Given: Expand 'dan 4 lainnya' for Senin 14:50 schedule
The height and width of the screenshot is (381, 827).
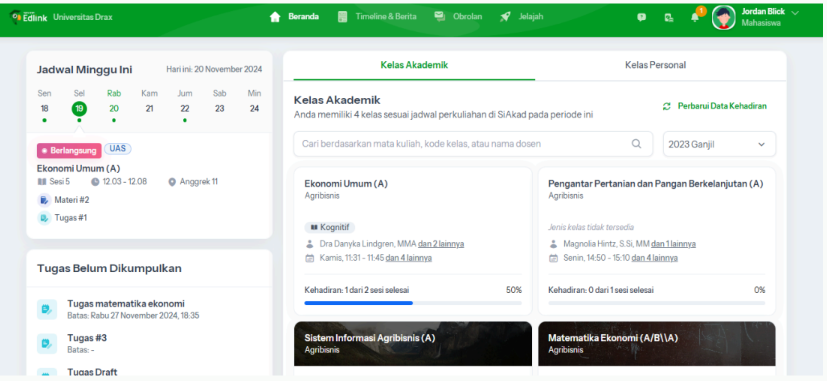Looking at the screenshot, I should (655, 258).
